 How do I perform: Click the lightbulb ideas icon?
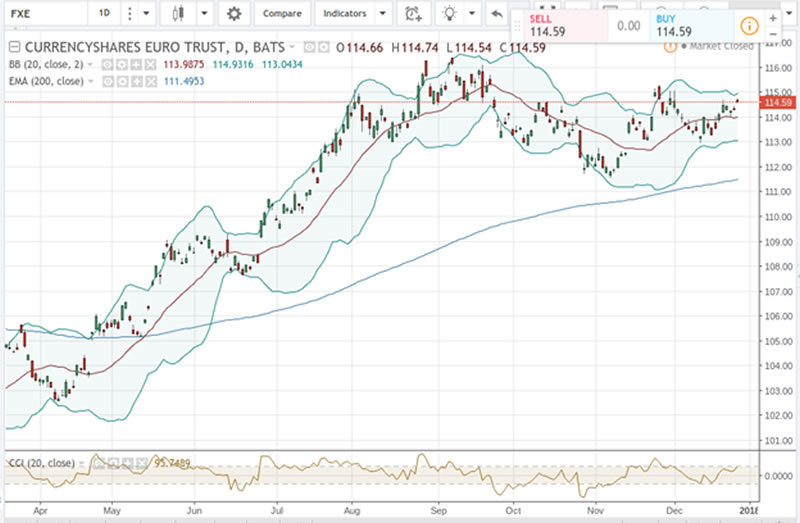click(x=451, y=14)
